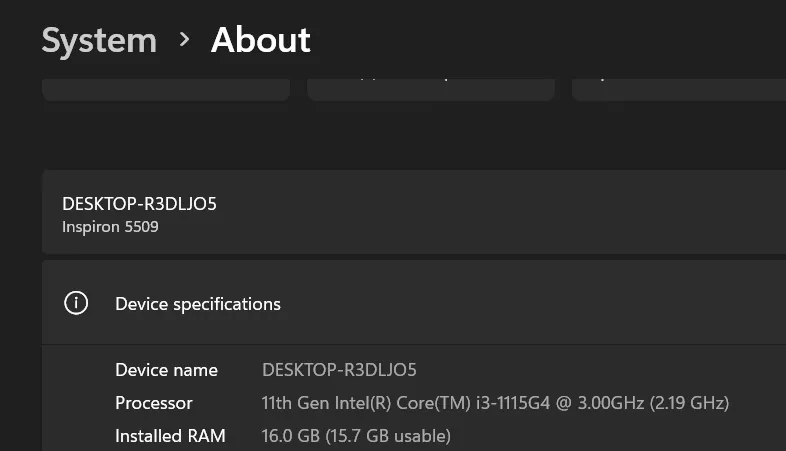Select the DESKTOP-R3DLJO5 title in top card
Screen dimensions: 786x451
pos(139,204)
